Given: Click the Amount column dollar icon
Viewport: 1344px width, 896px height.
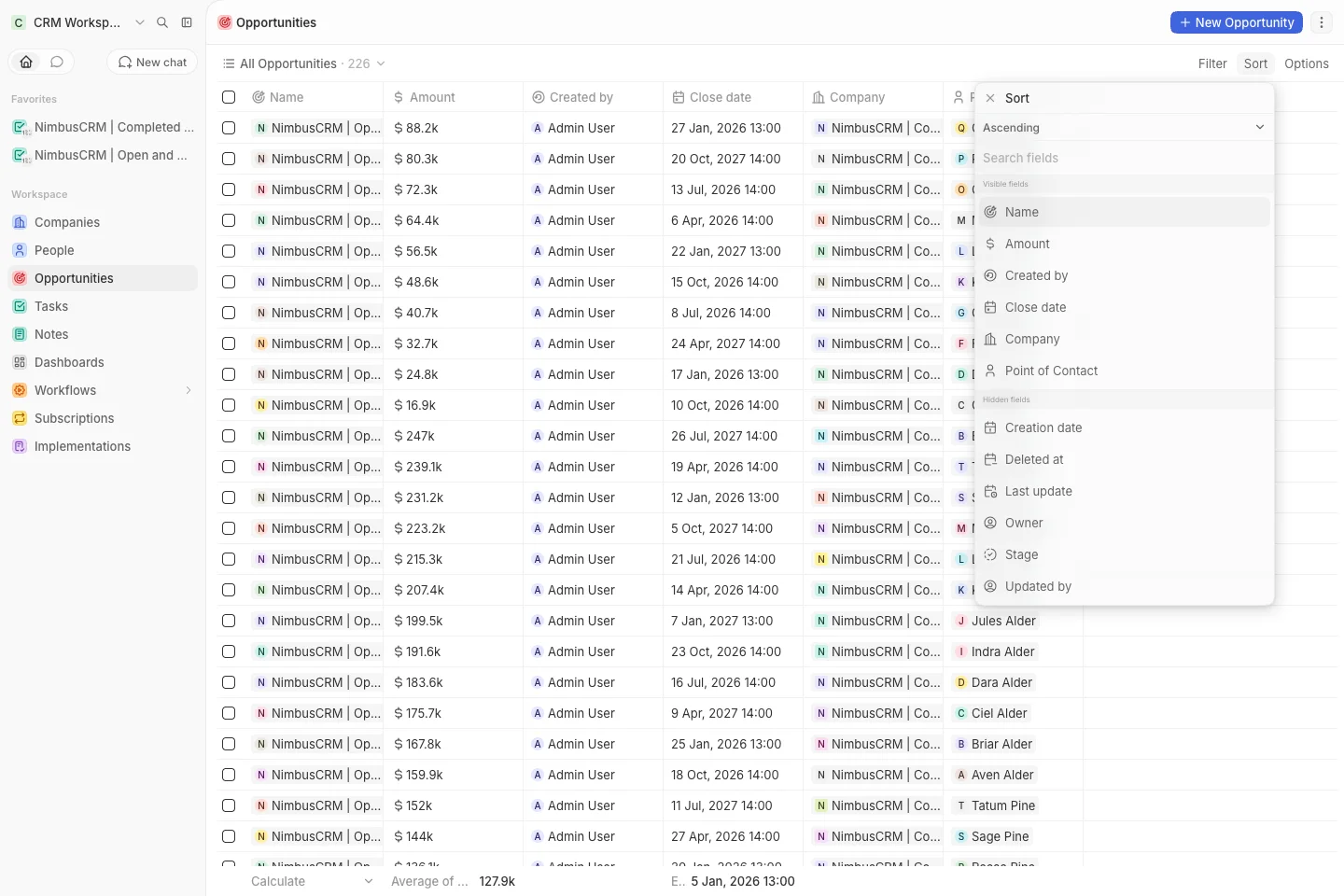Looking at the screenshot, I should pos(399,97).
